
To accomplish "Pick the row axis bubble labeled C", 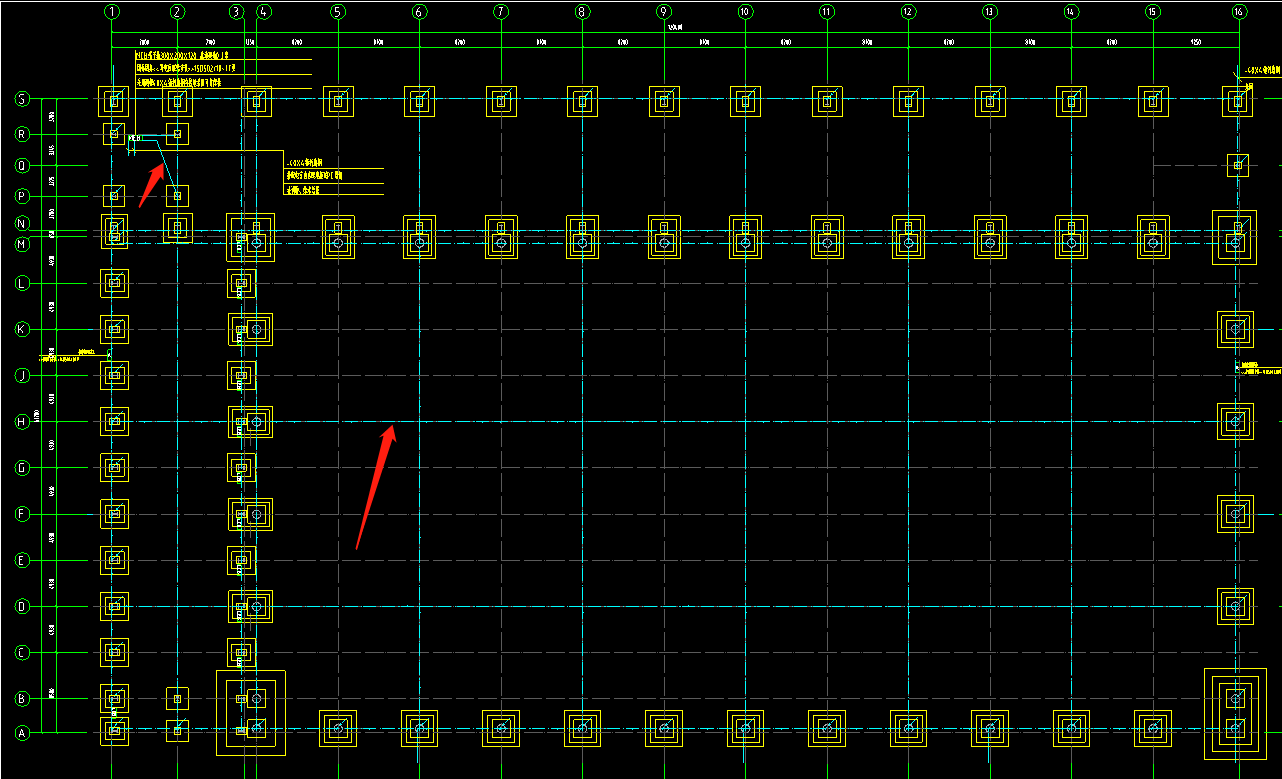I will [x=21, y=653].
